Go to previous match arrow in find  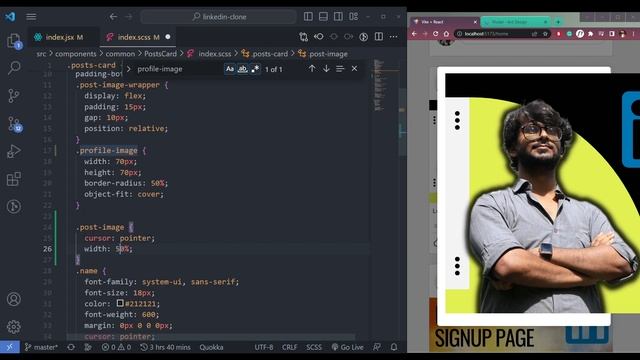pyautogui.click(x=312, y=69)
